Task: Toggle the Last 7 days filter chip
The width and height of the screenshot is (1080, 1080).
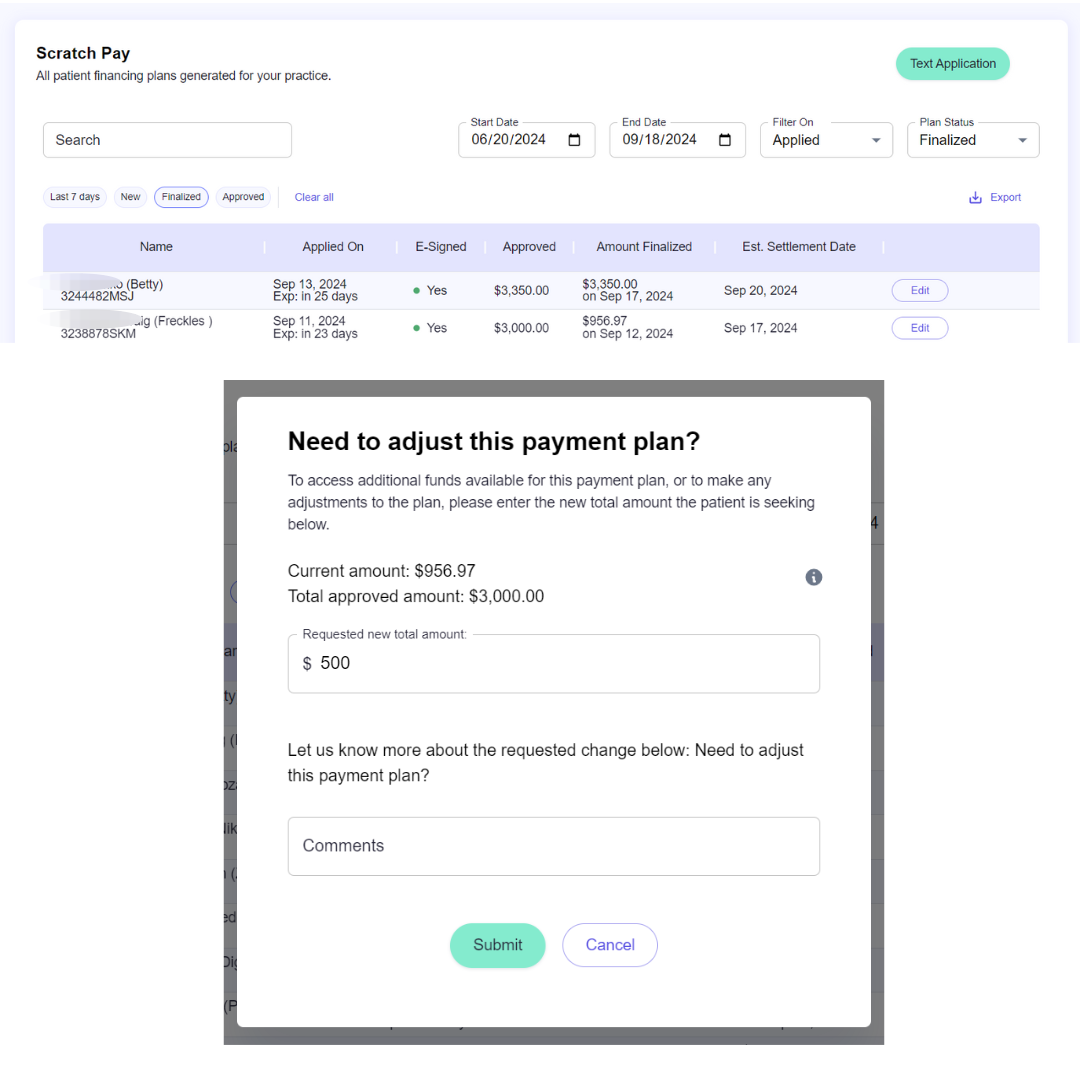Action: point(75,197)
